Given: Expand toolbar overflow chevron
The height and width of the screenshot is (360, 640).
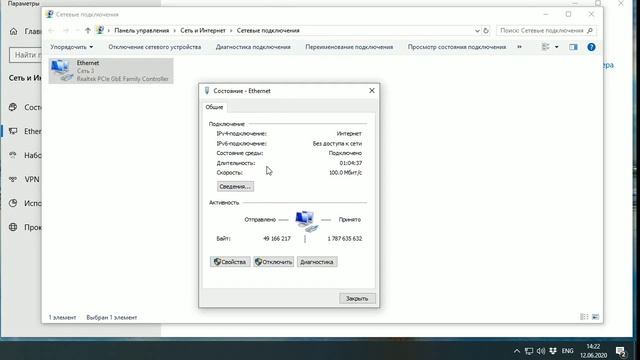Looking at the screenshot, I should click(519, 47).
